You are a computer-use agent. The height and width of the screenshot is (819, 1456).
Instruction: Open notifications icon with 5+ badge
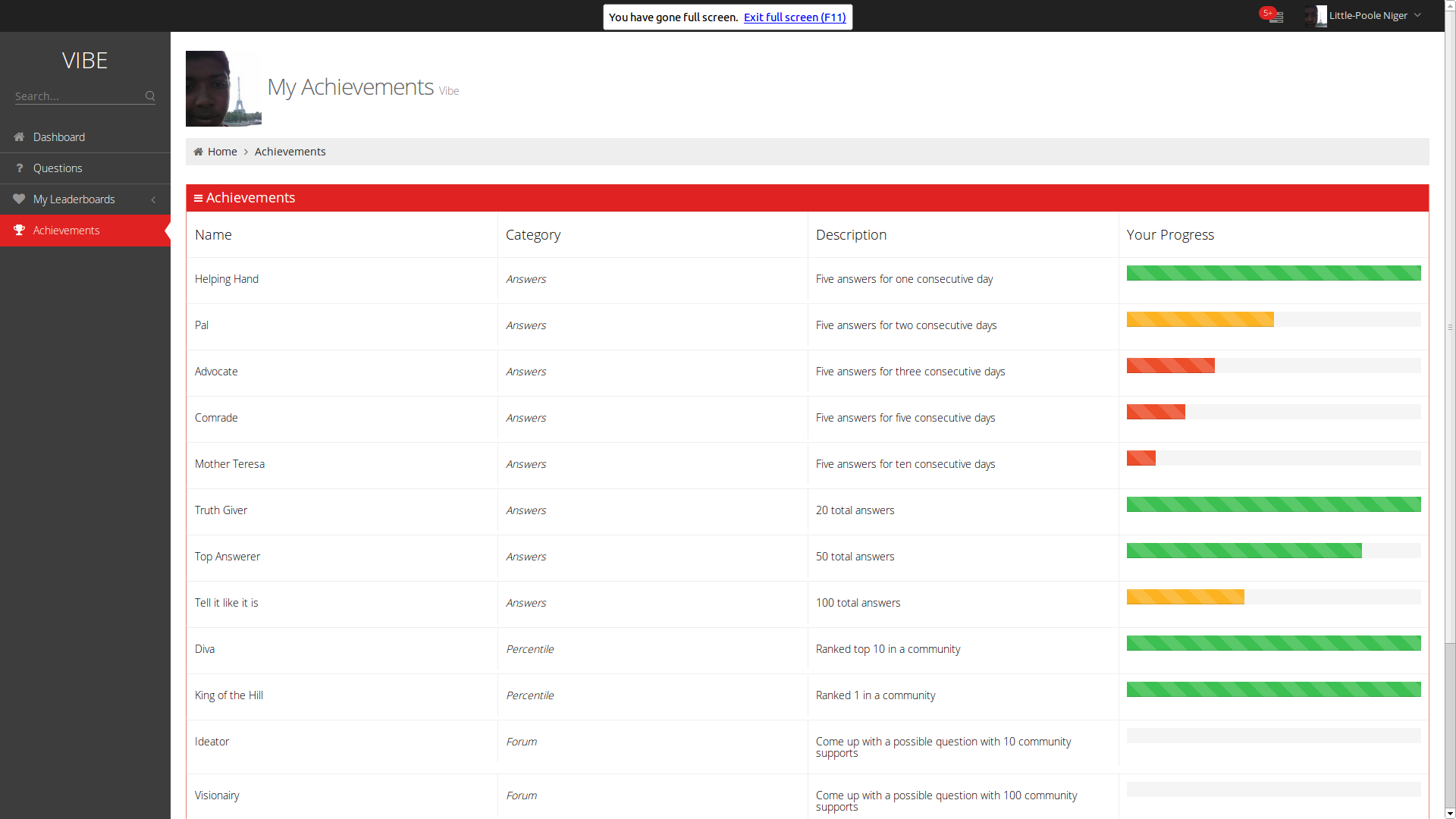pos(1275,16)
